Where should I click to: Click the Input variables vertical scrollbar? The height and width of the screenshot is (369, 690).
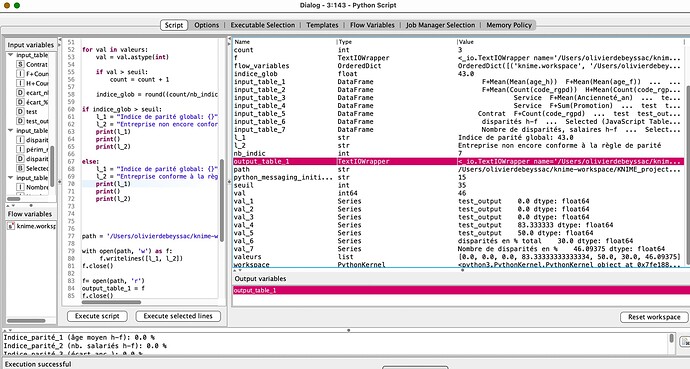click(x=52, y=166)
